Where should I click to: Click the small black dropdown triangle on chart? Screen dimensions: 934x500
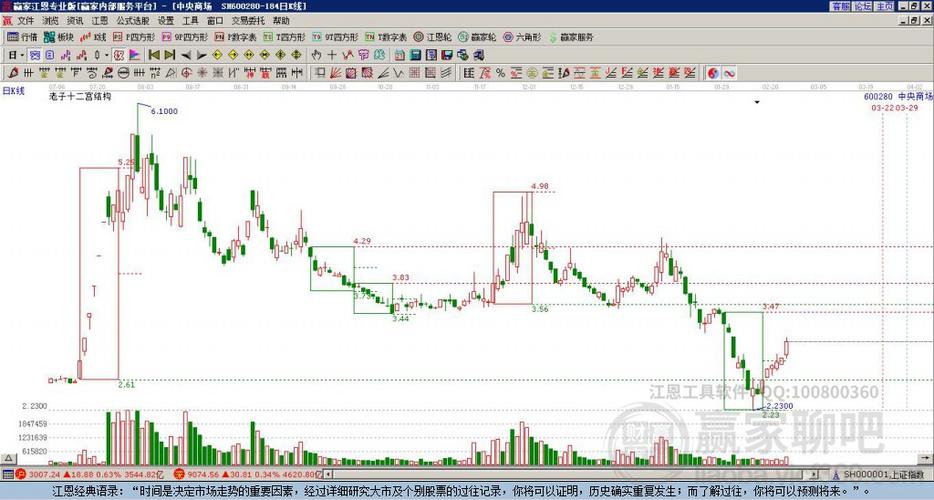[757, 103]
